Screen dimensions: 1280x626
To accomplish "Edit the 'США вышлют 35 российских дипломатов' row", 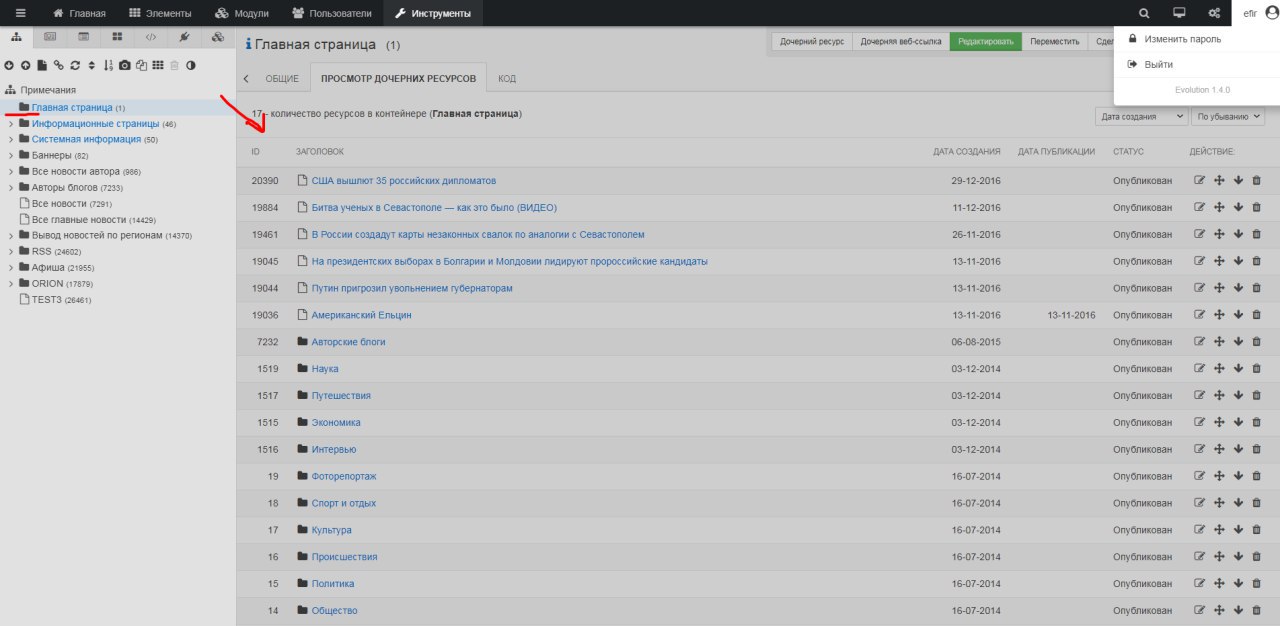I will 1200,181.
